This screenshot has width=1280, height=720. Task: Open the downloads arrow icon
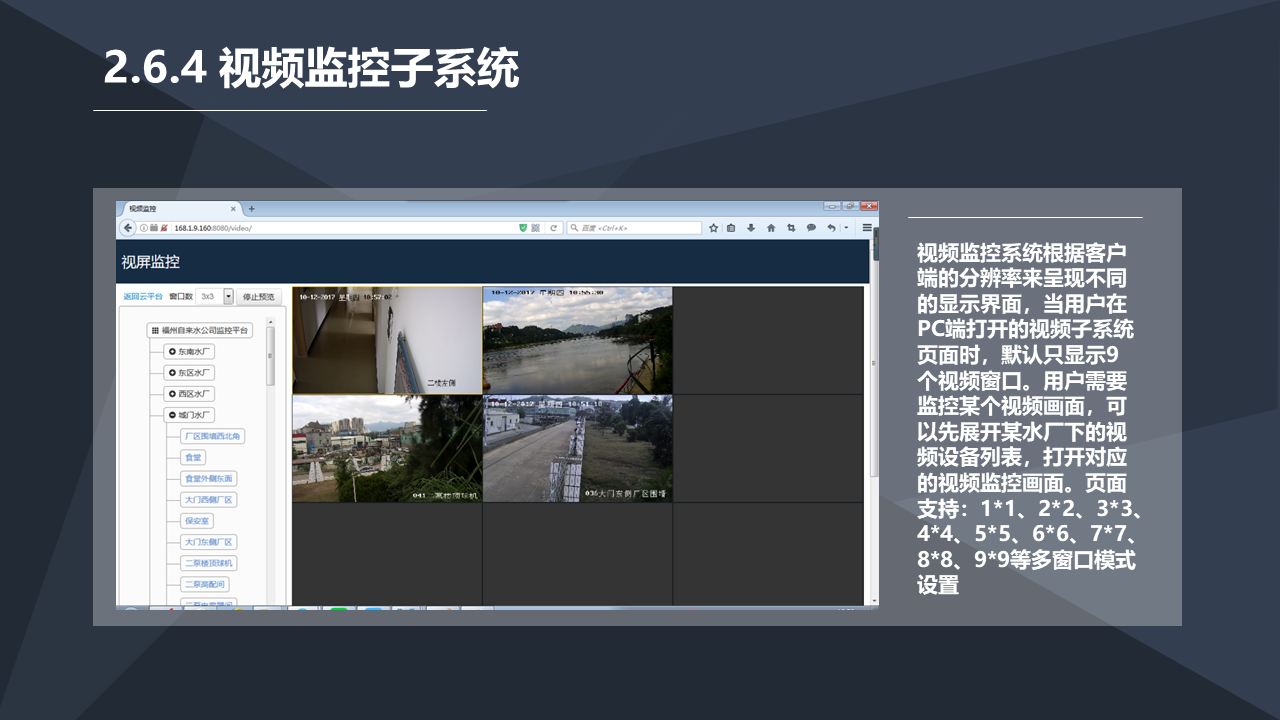751,228
